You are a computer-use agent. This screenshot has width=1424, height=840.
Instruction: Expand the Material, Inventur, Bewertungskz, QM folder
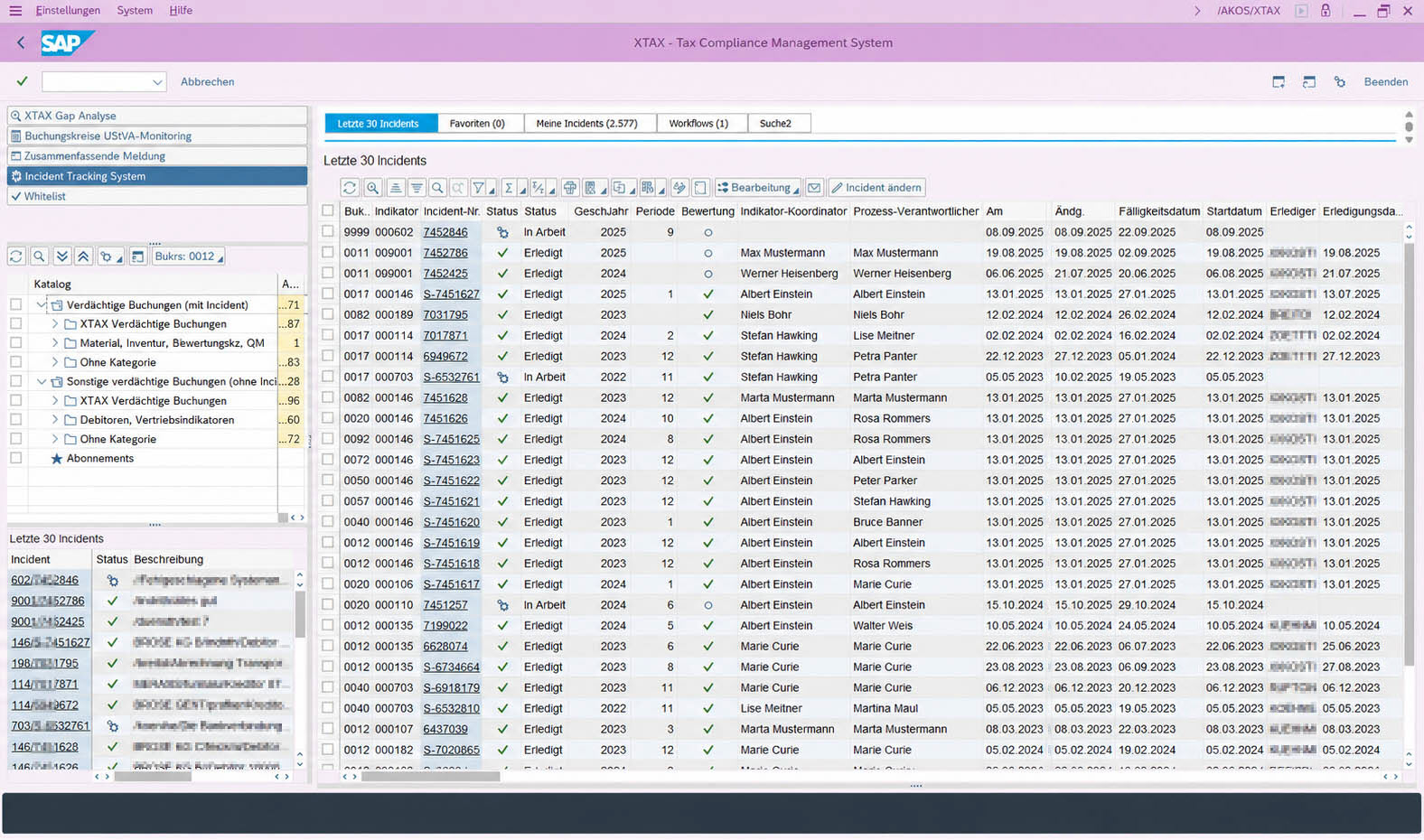[x=55, y=343]
